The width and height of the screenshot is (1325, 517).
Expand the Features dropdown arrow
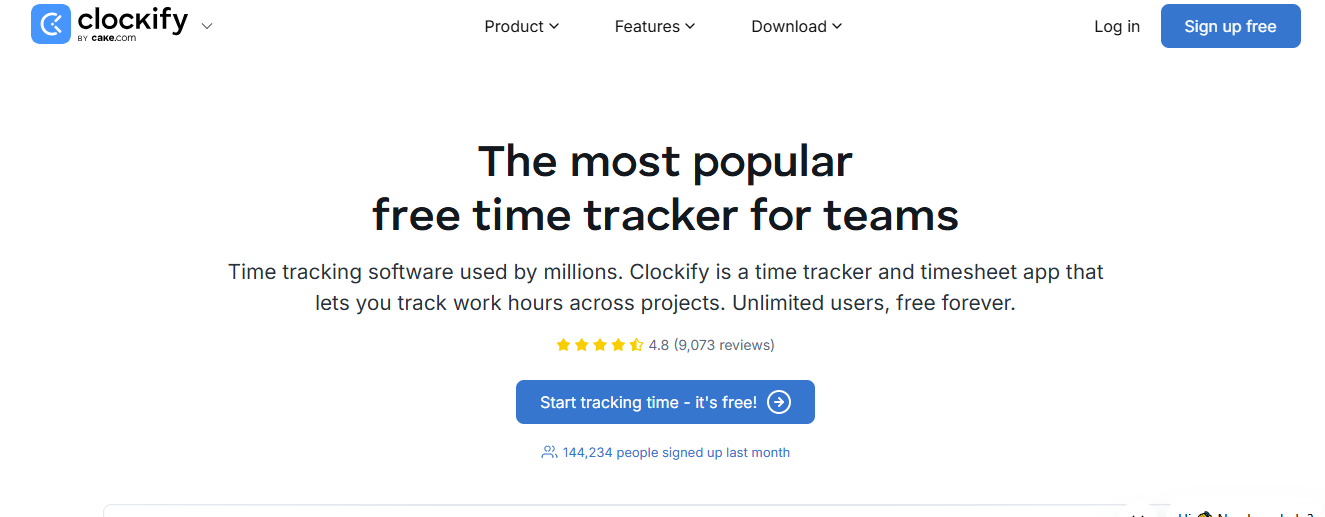pos(690,26)
